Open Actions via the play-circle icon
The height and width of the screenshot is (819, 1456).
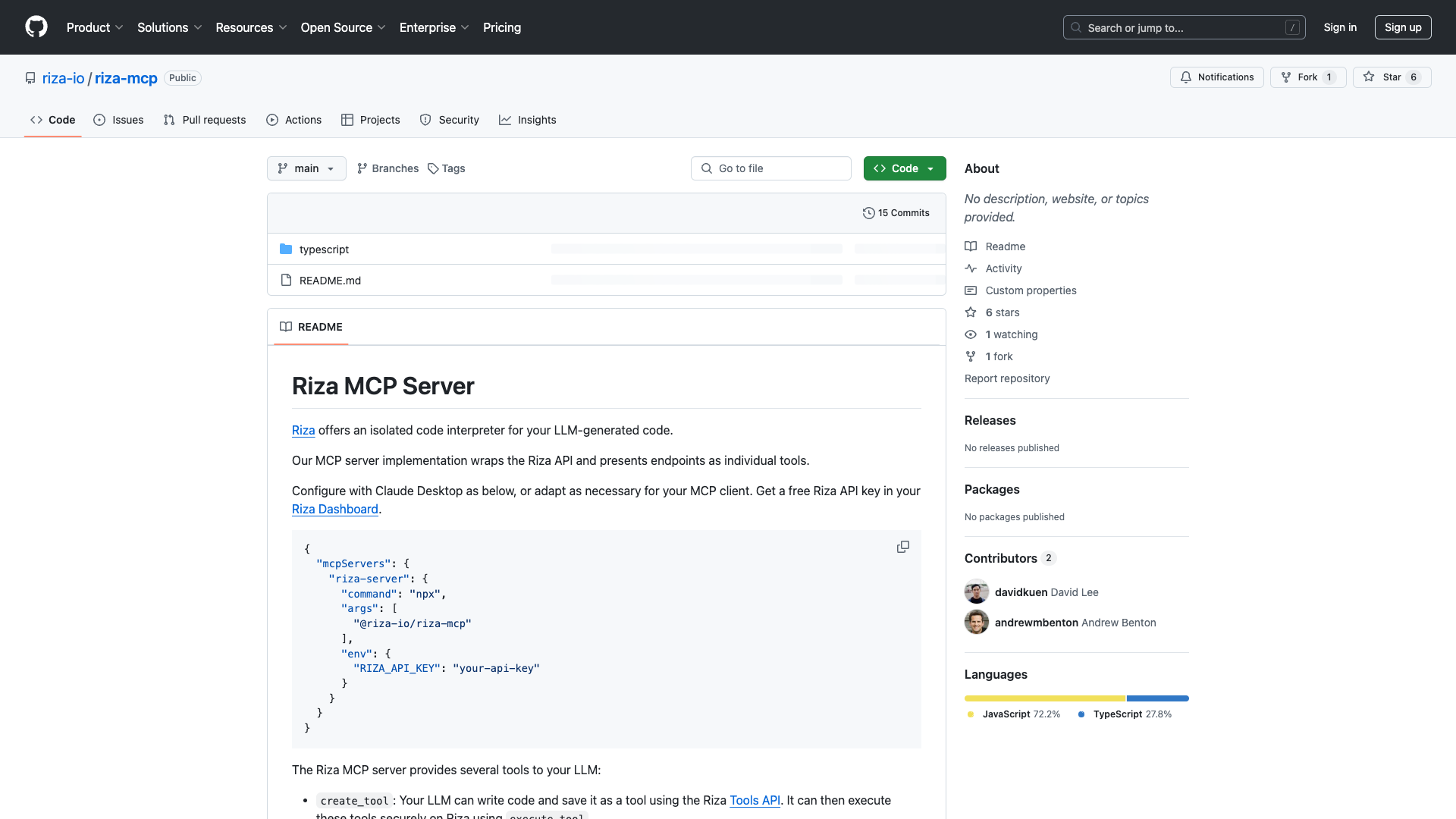tap(271, 120)
